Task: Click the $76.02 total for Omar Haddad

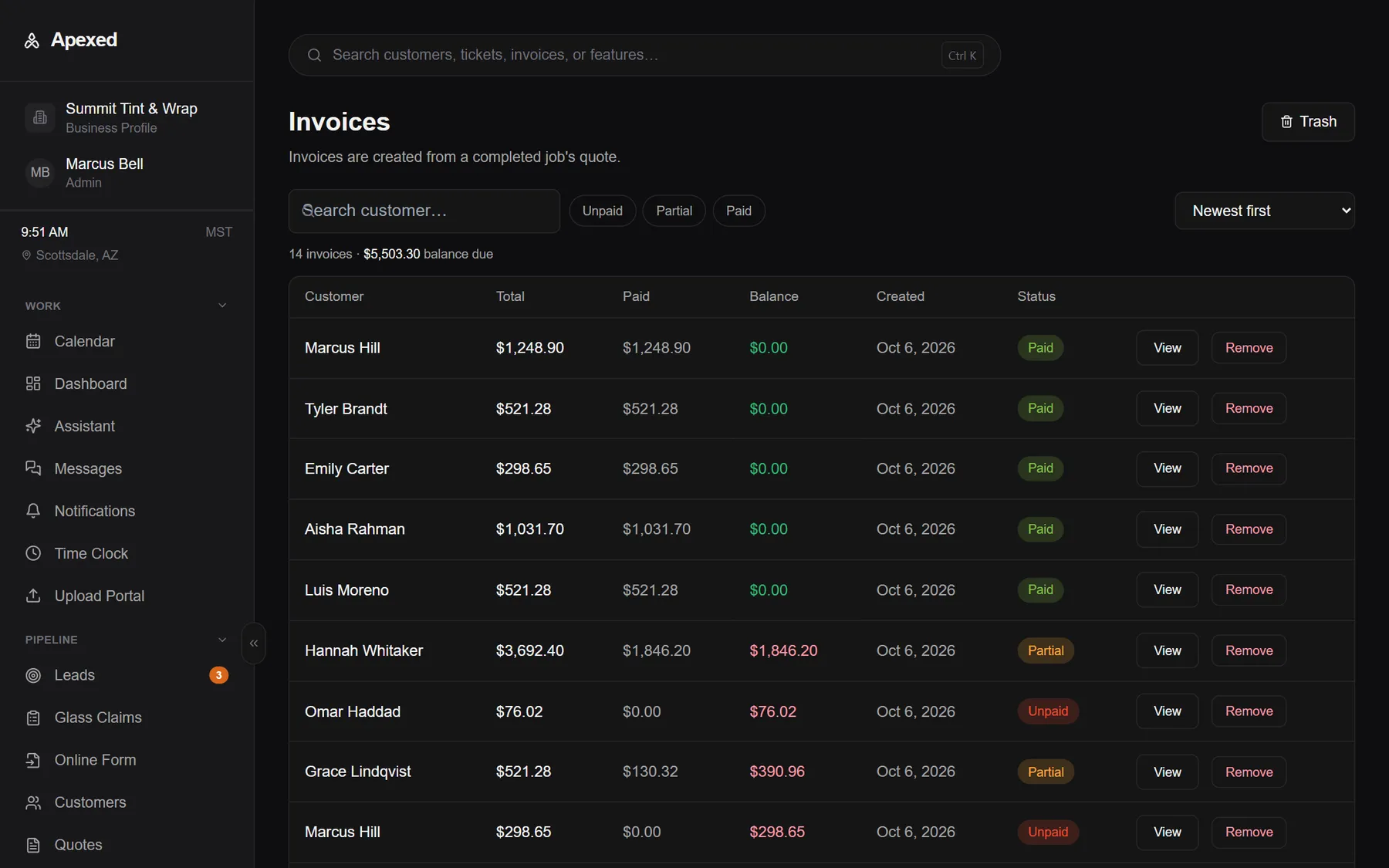Action: (519, 711)
